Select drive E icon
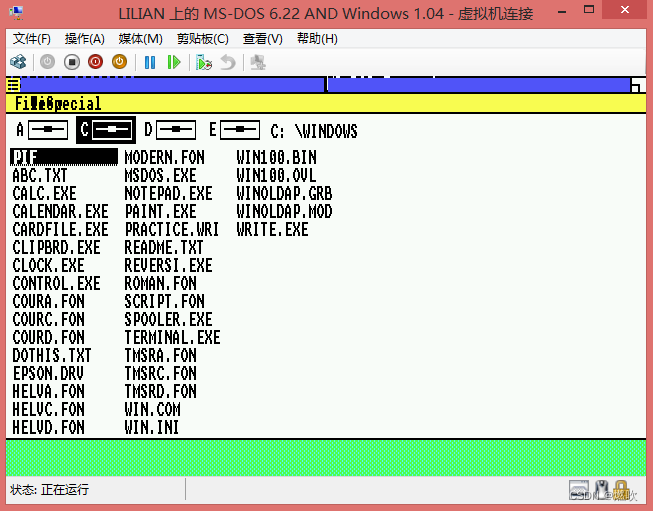 click(234, 130)
